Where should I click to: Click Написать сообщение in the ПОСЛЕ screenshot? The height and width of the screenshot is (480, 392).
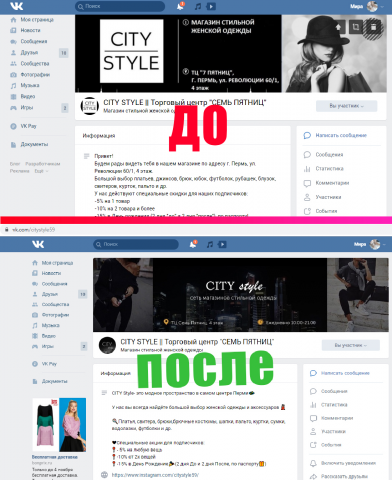click(x=340, y=373)
